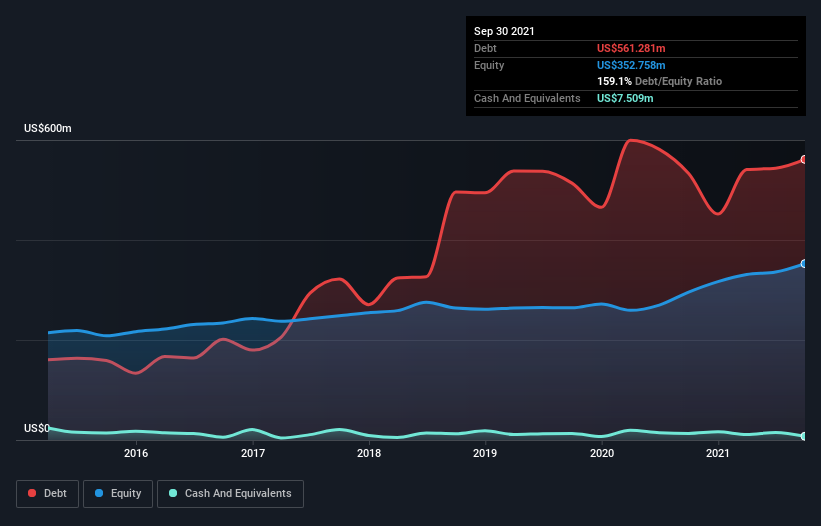Viewport: 821px width, 526px height.
Task: Select the Debt endpoint marker on red line
Action: coord(804,160)
